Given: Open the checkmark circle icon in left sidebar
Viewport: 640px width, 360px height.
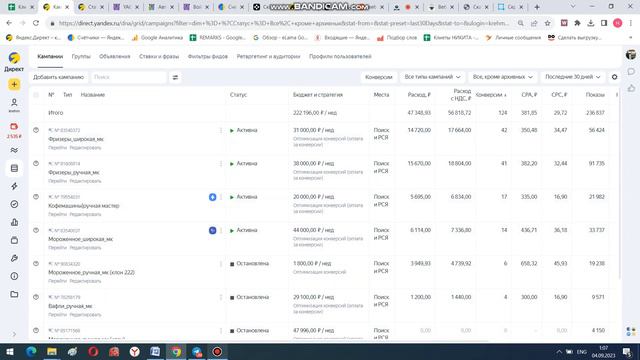Looking at the screenshot, I should coord(14,204).
